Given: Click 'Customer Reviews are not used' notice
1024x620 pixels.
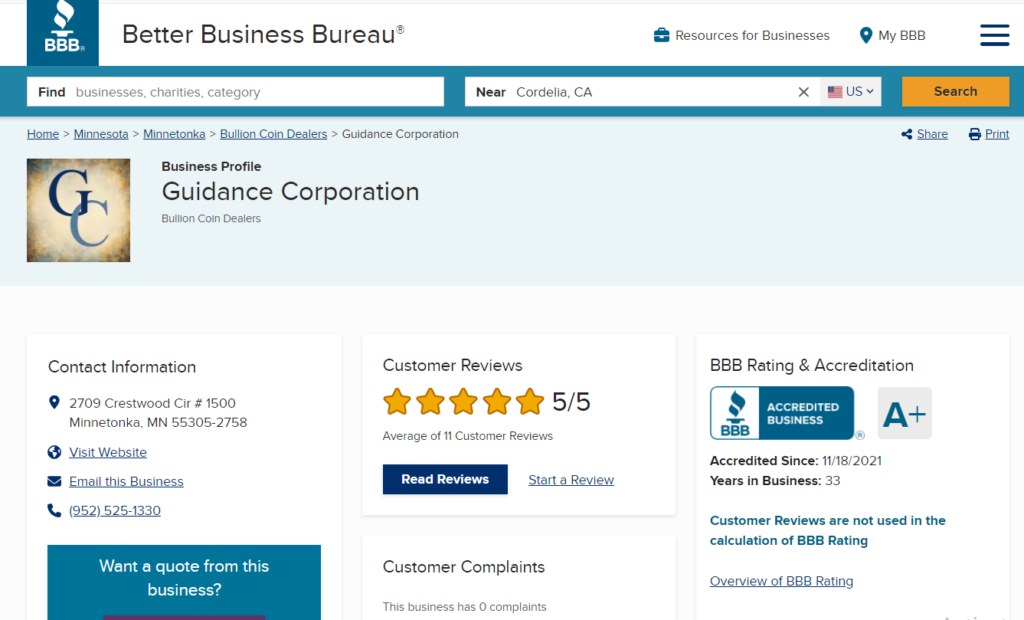Looking at the screenshot, I should pyautogui.click(x=827, y=530).
